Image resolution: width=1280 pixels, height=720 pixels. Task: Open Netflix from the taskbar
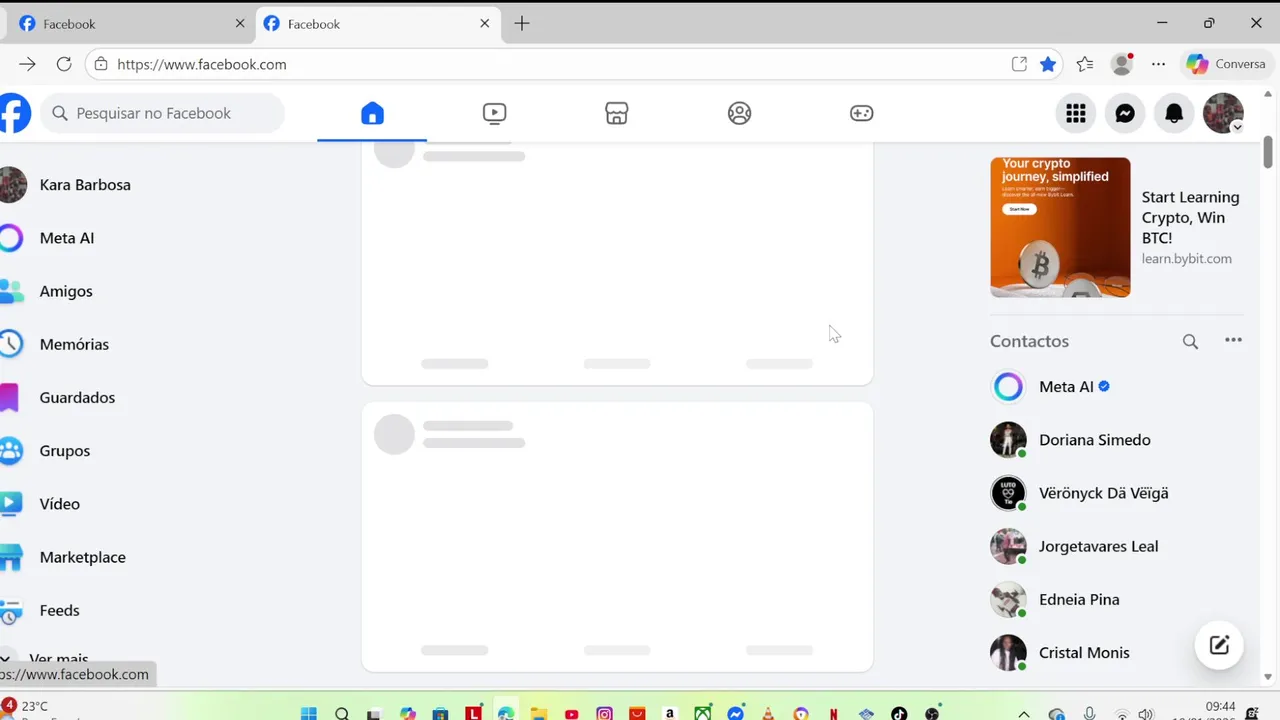point(833,714)
